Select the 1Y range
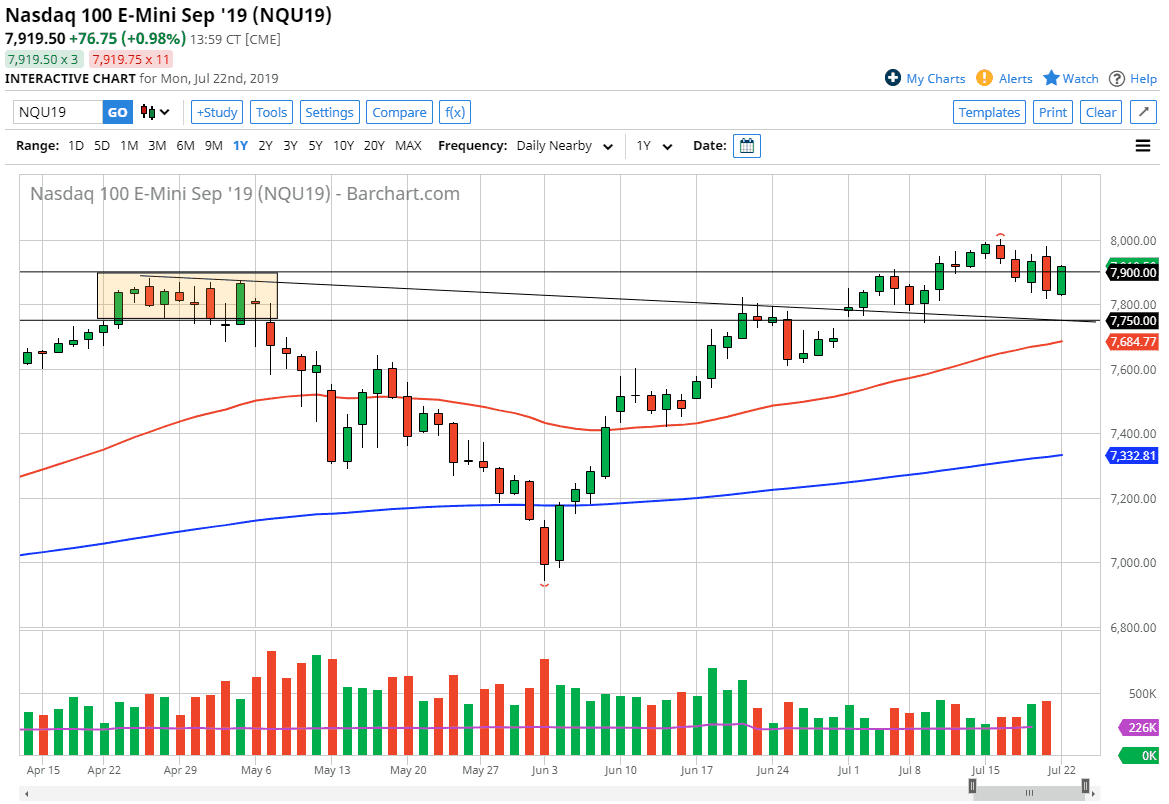The height and width of the screenshot is (804, 1169). [x=240, y=146]
